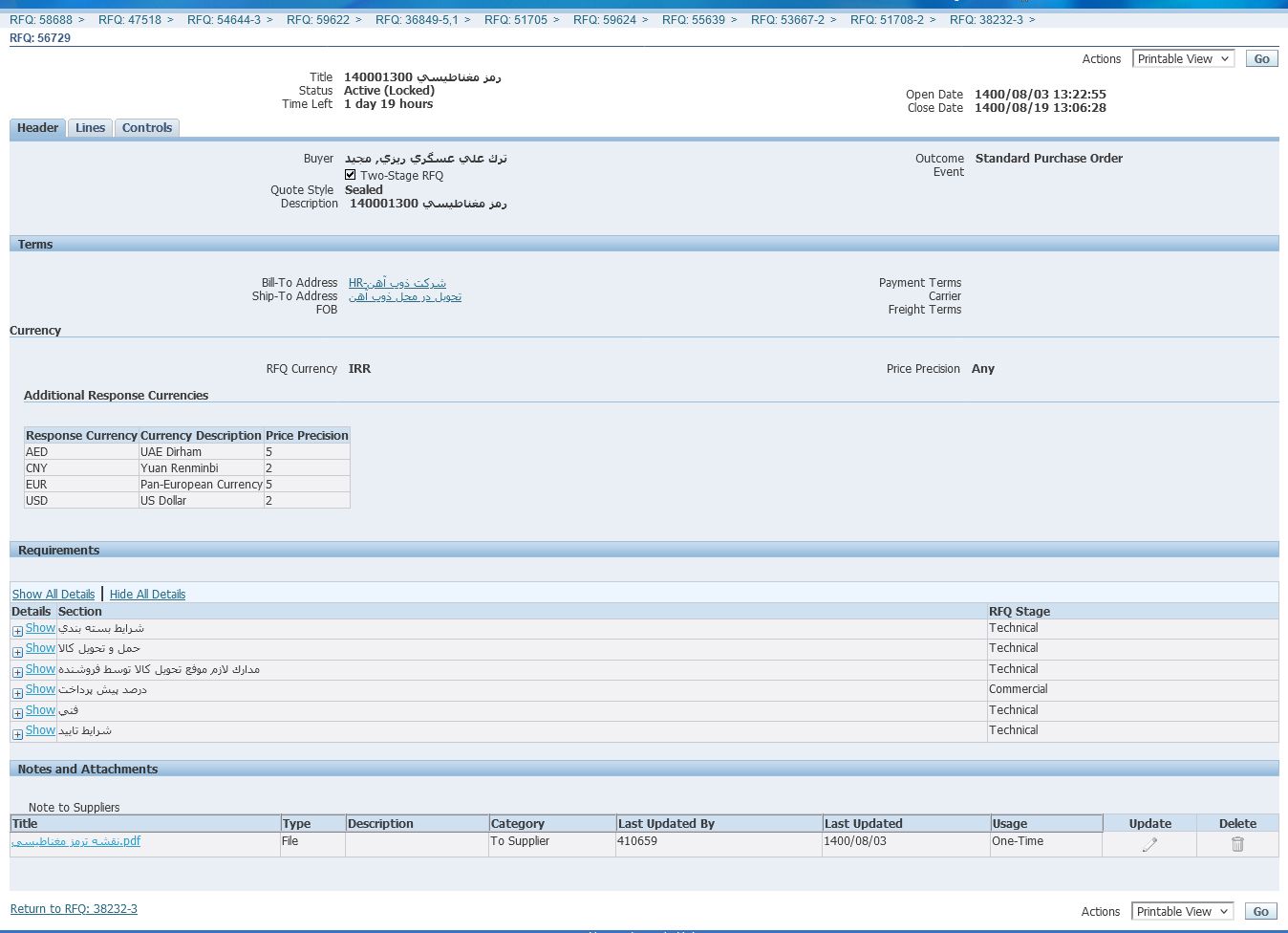Expand the second requirement row plus icon
Screen dimensions: 1288x933
click(x=17, y=652)
